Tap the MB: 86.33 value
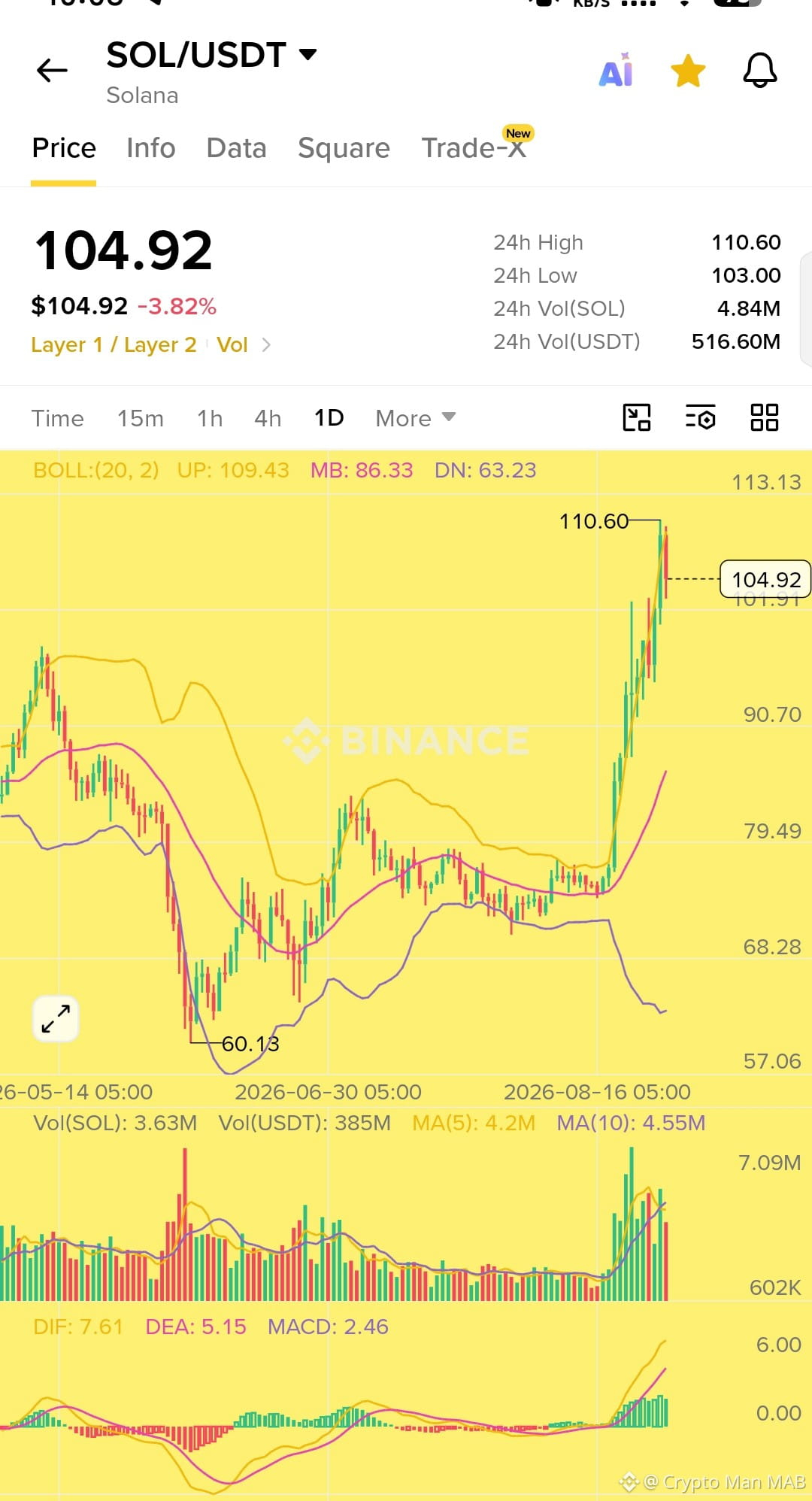812x1501 pixels. click(x=362, y=471)
